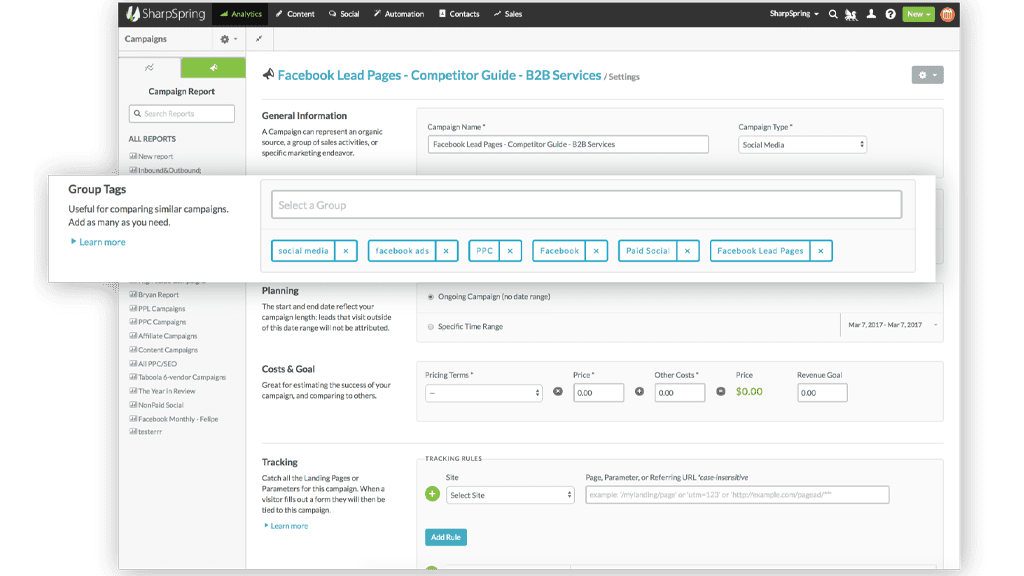Click the Other Costs input field
Viewport: 1024px width, 576px height.
coord(680,393)
